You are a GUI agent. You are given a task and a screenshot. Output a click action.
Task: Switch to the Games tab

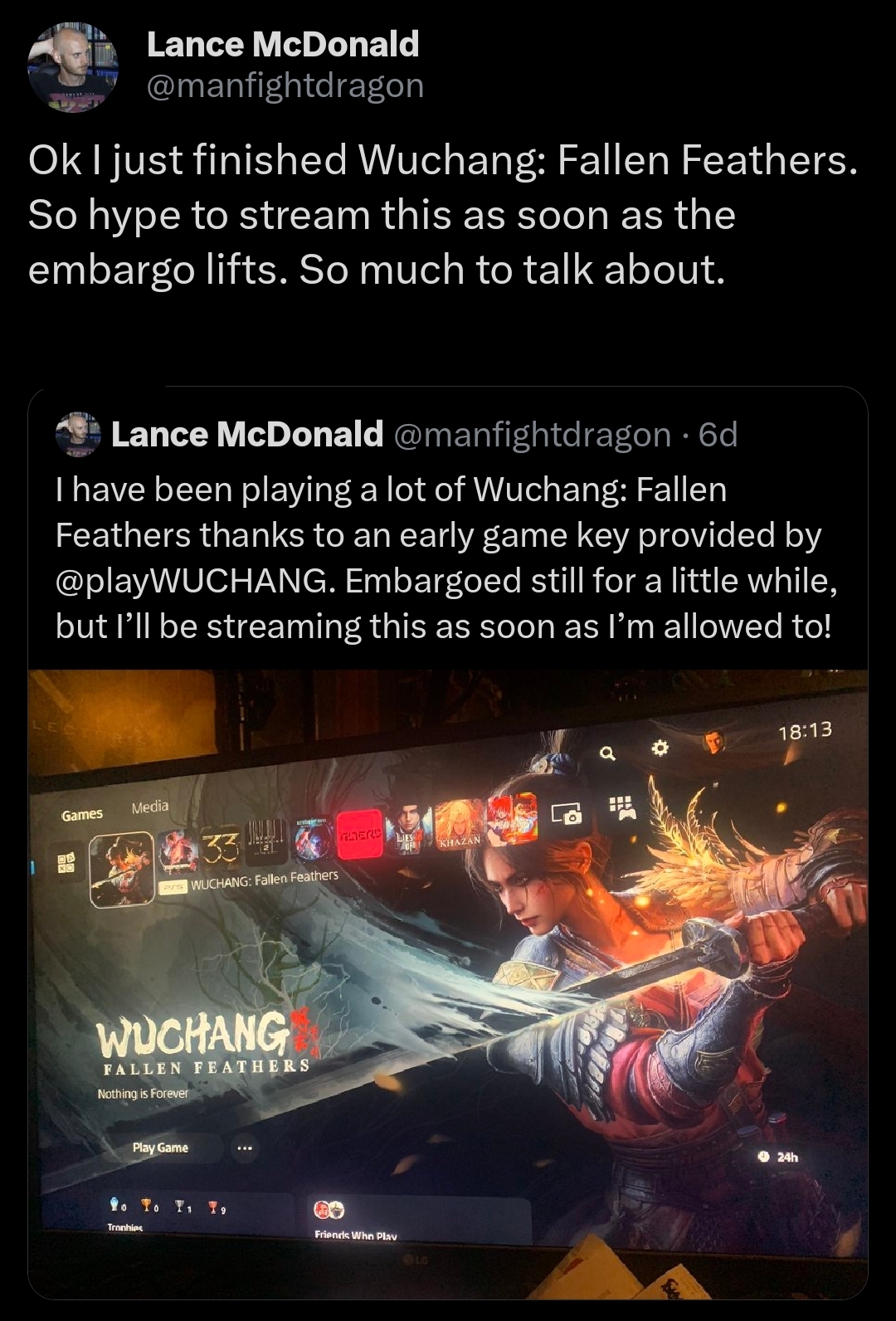point(82,815)
